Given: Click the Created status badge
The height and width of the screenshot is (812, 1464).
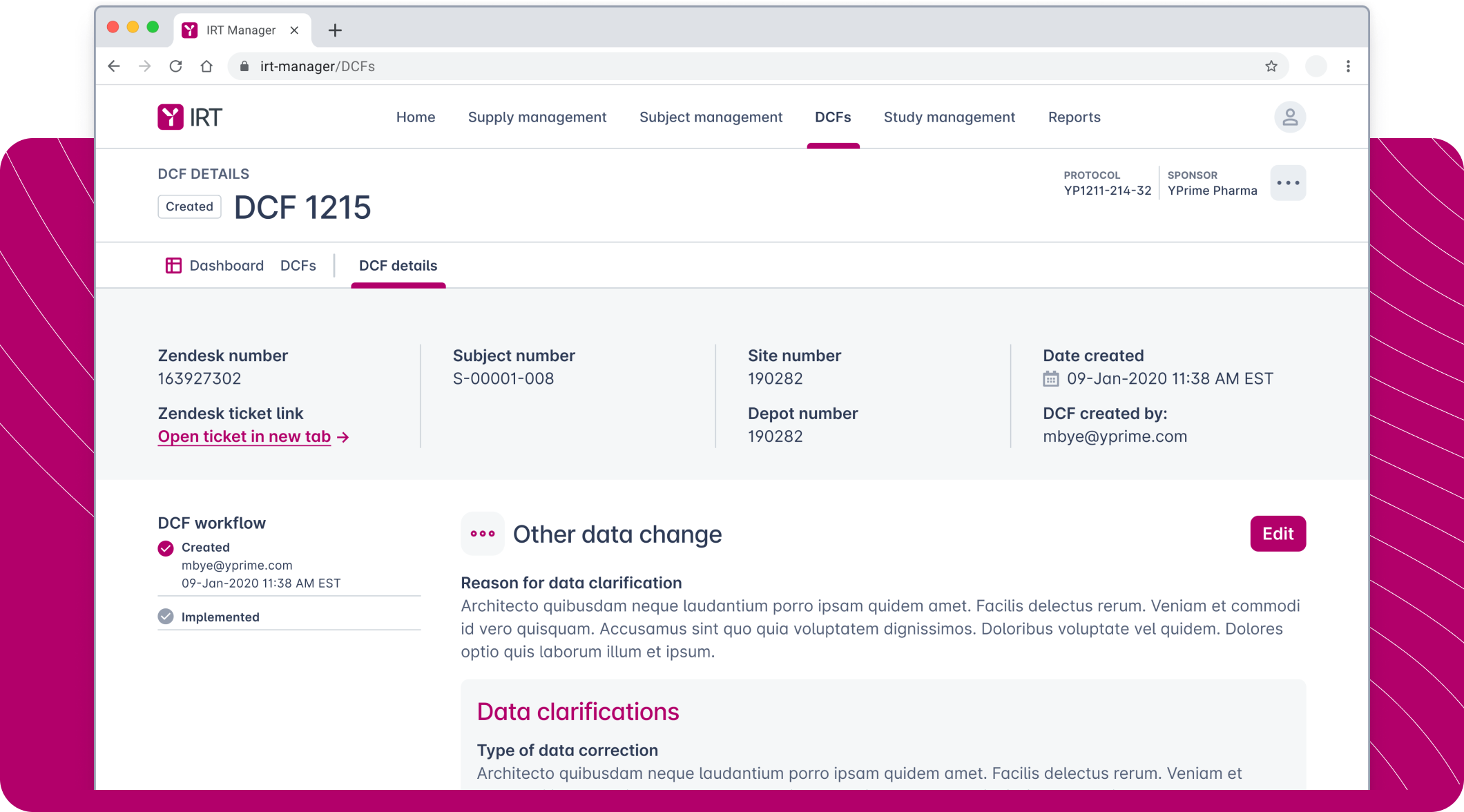Looking at the screenshot, I should [x=189, y=207].
